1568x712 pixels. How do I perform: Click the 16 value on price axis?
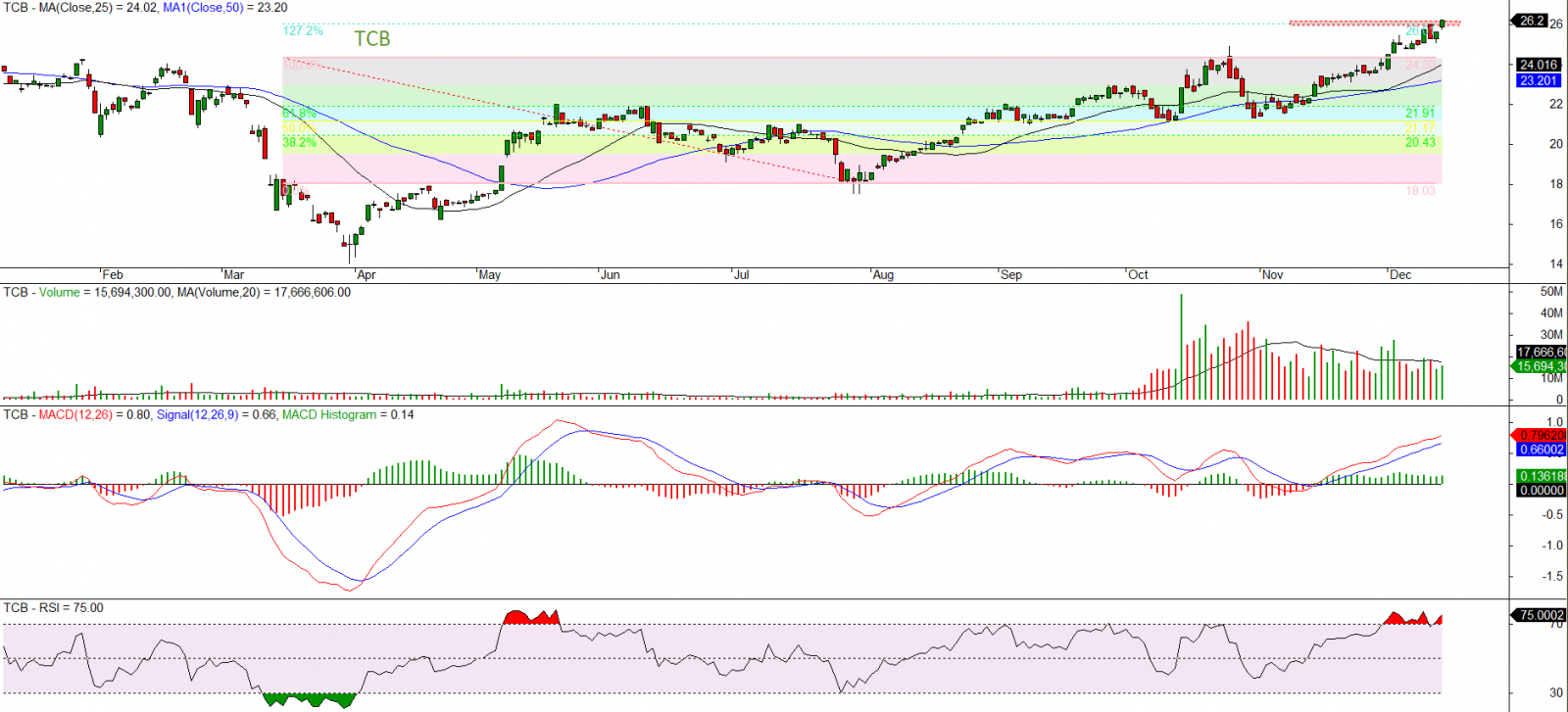tap(1555, 224)
